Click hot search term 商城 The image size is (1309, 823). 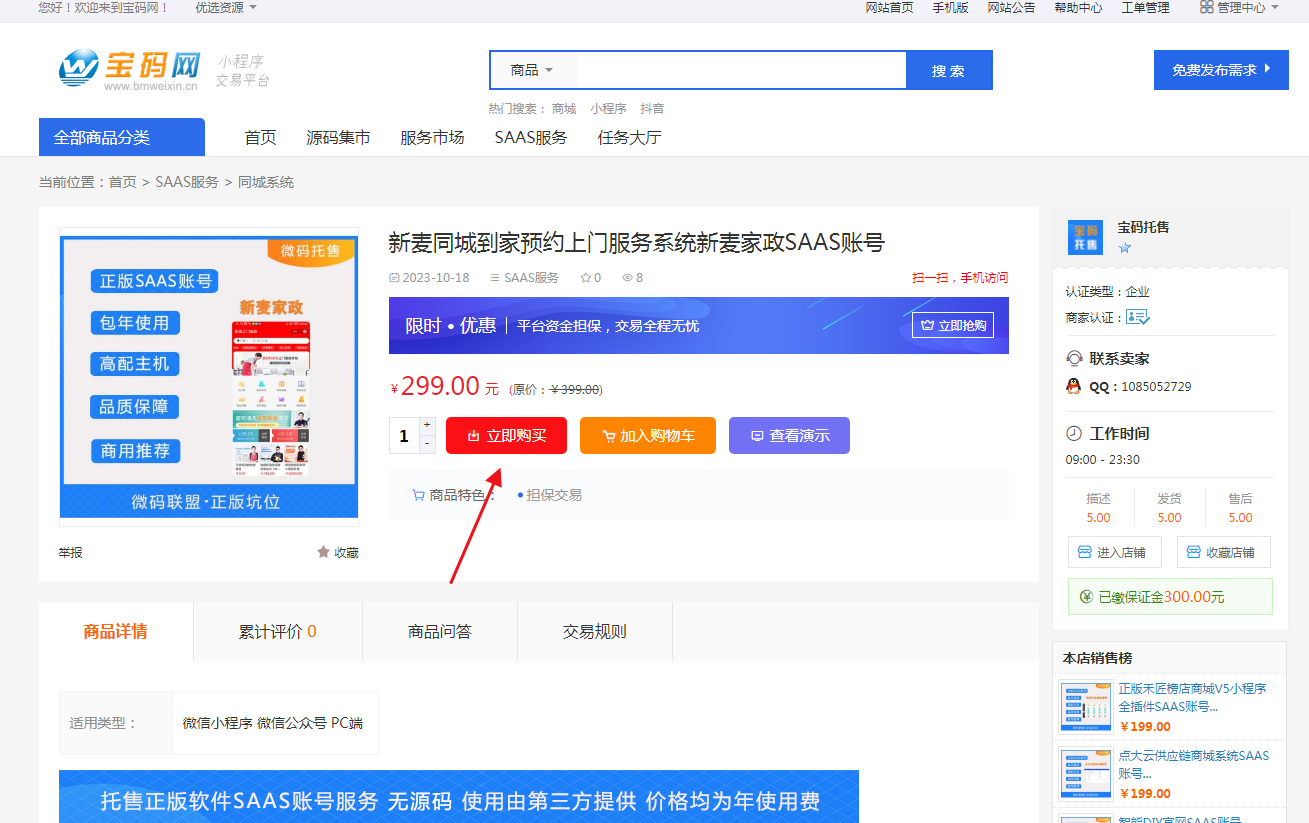pos(564,108)
